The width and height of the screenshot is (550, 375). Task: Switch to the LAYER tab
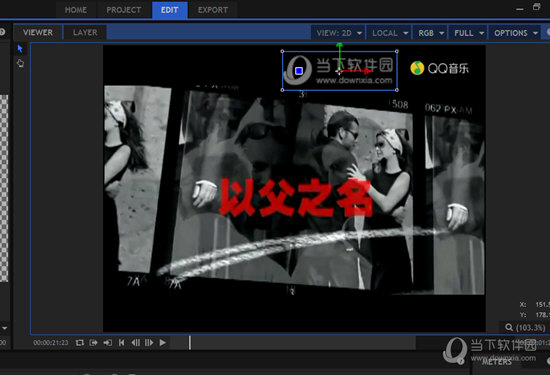coord(85,33)
